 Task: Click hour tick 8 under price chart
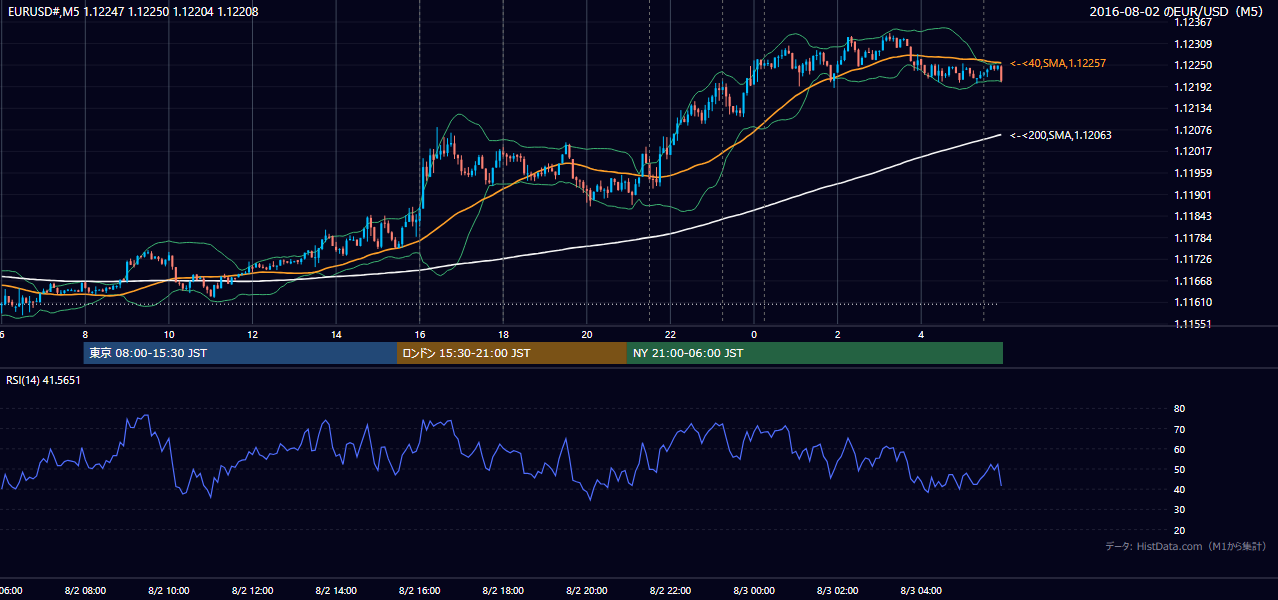pos(85,334)
